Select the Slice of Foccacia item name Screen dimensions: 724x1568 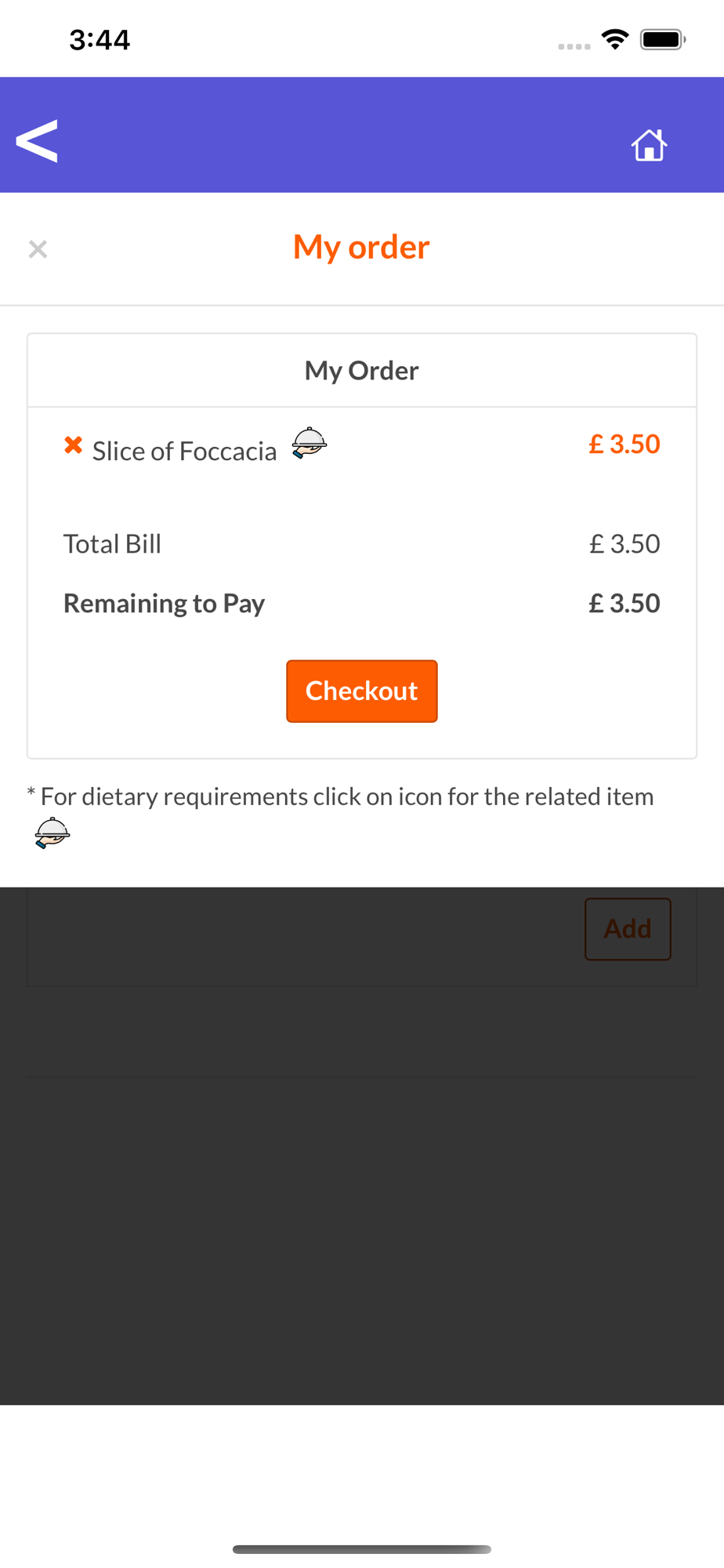pyautogui.click(x=184, y=452)
